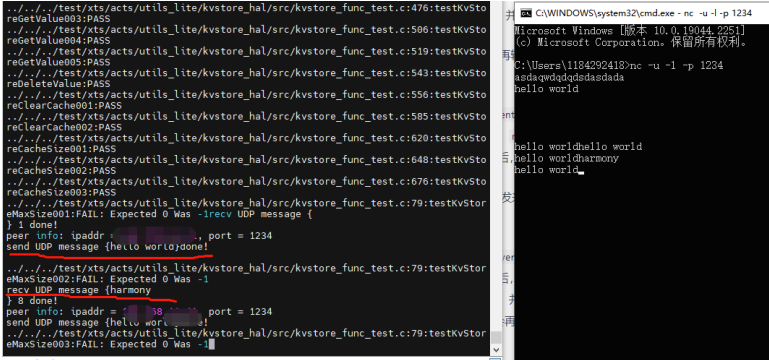Click the 'asdaqwdqdqdsdasdada' line in cmd

click(x=569, y=77)
